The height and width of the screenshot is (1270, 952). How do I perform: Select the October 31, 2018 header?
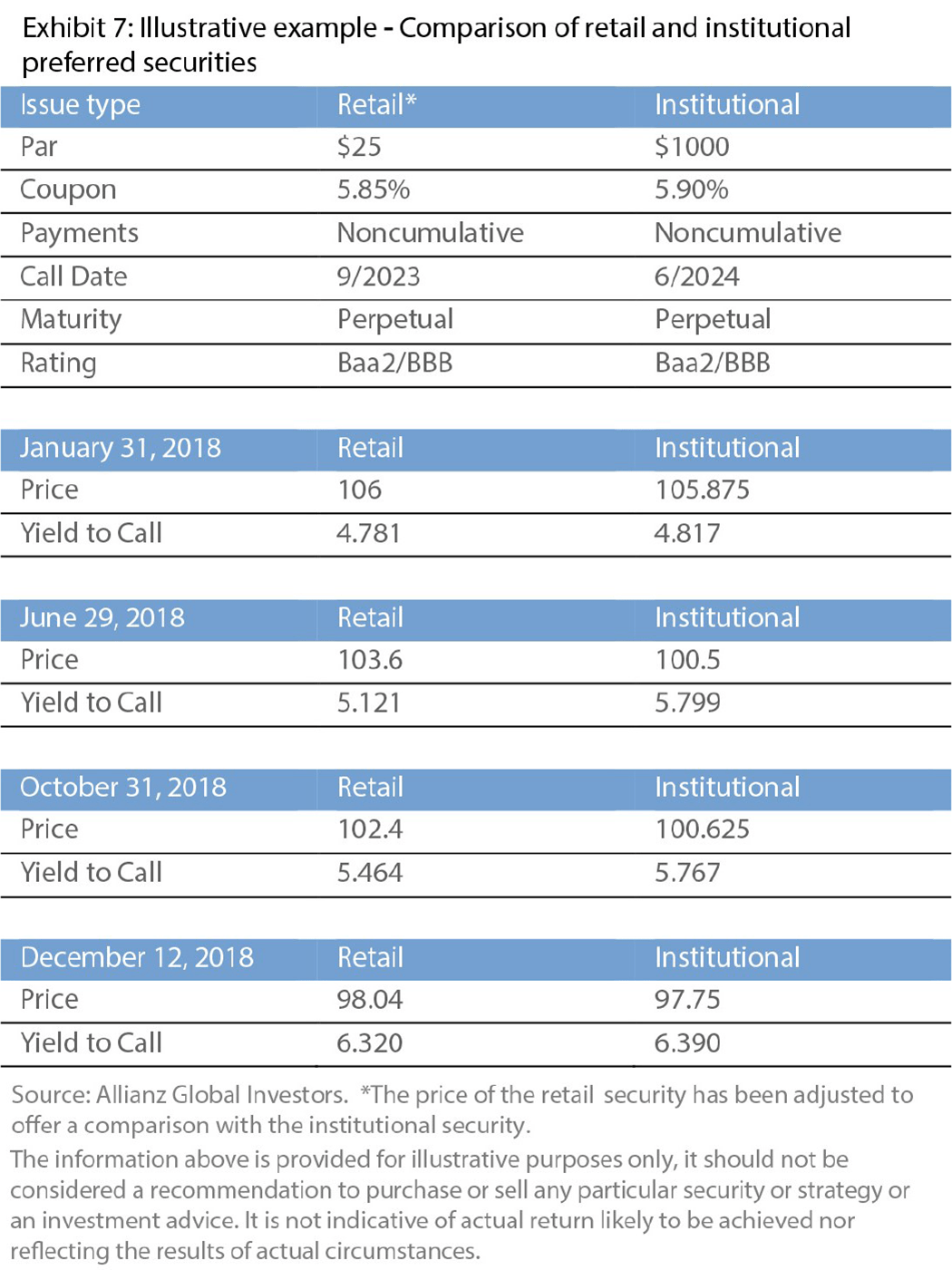coord(123,787)
